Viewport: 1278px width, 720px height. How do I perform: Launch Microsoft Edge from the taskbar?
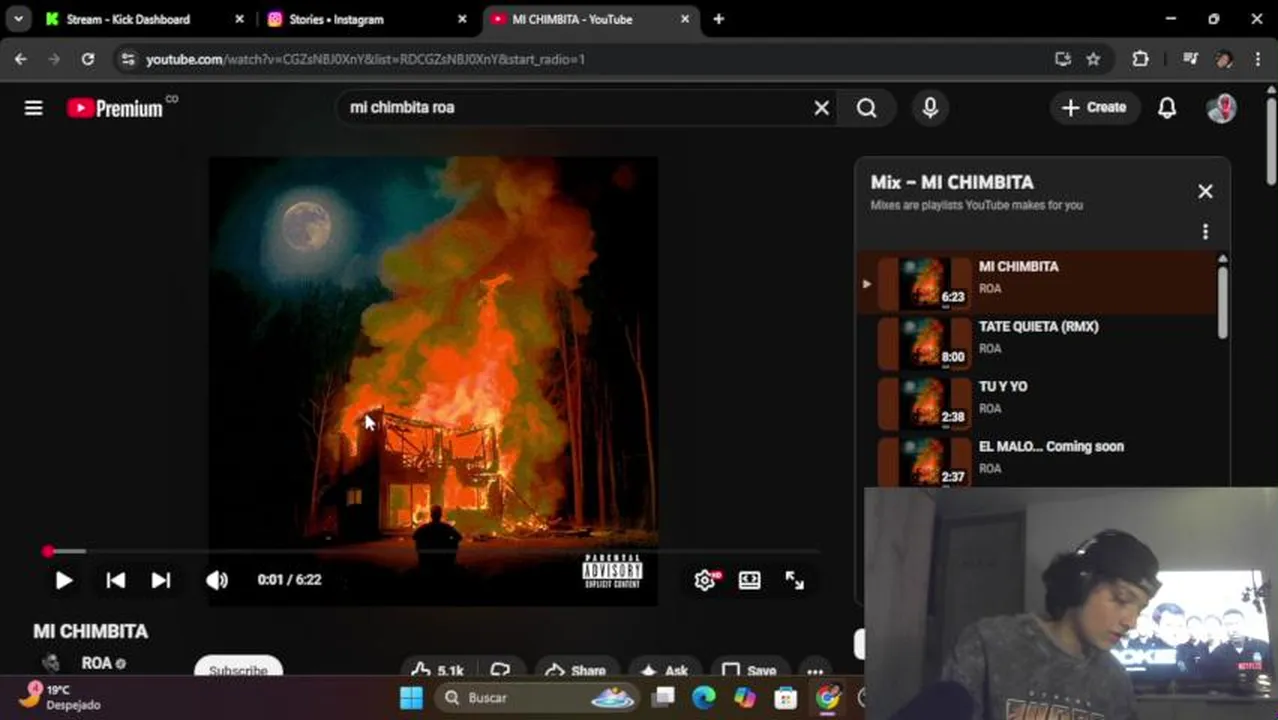pos(704,698)
